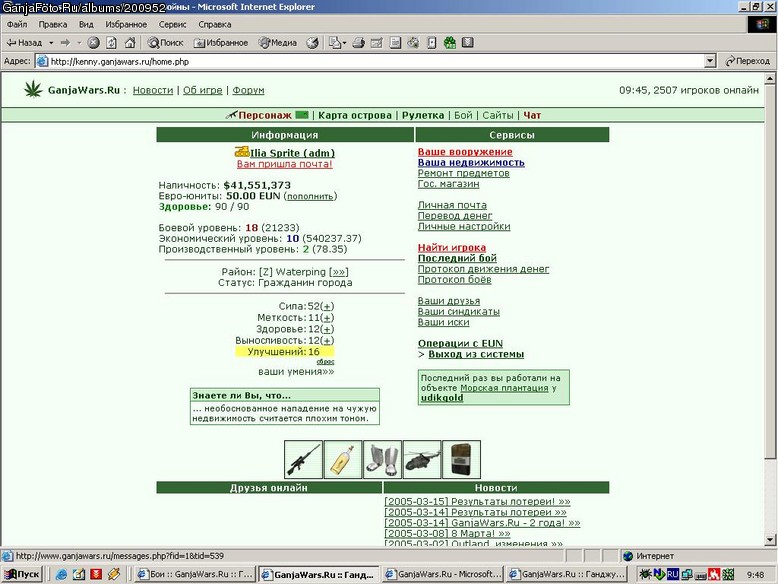
Task: Click the ваши умения expander link
Action: tap(296, 372)
